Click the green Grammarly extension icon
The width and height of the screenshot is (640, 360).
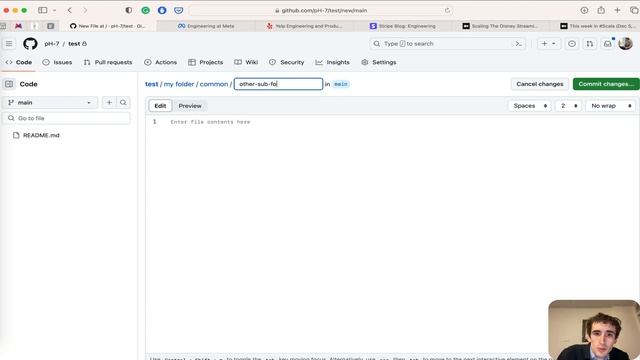pyautogui.click(x=145, y=10)
